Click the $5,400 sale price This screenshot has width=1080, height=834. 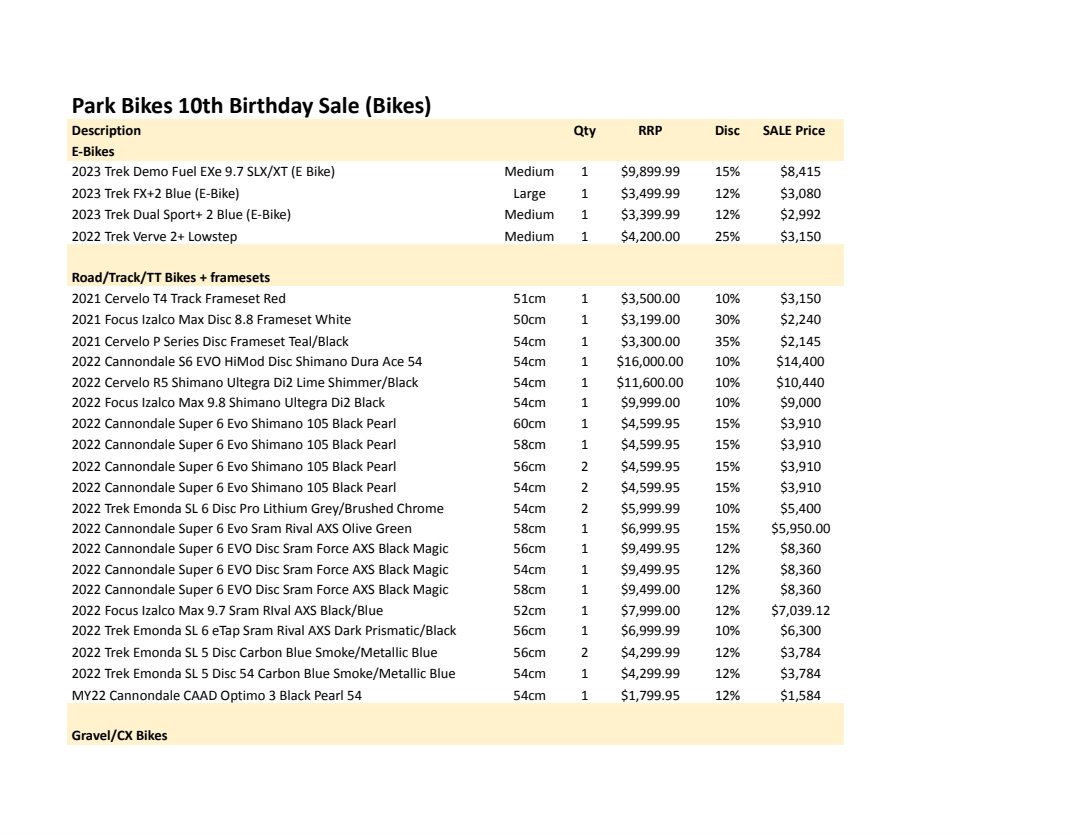click(x=800, y=508)
